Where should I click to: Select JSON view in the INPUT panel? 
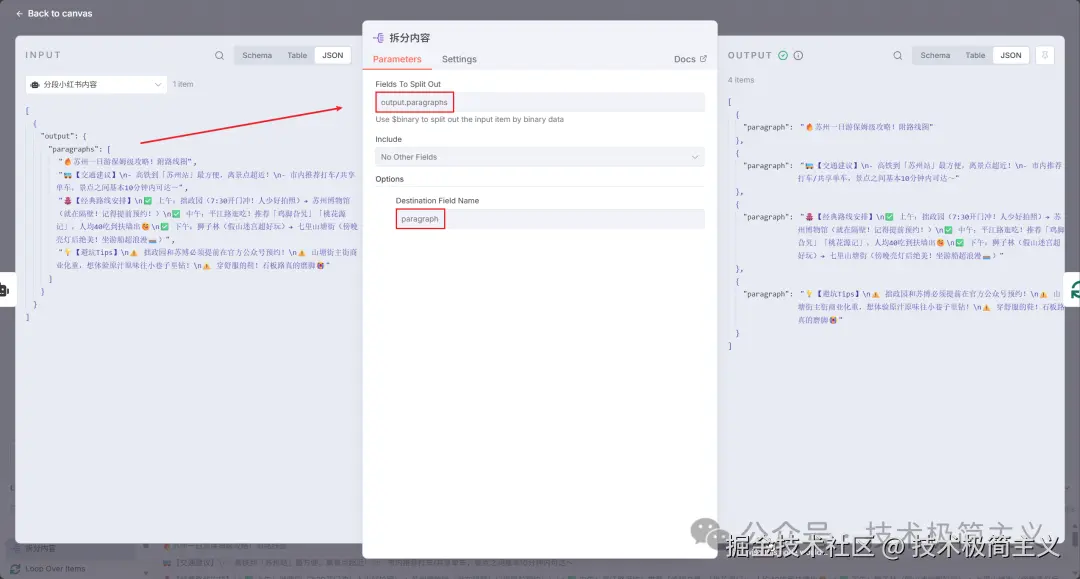(x=333, y=55)
